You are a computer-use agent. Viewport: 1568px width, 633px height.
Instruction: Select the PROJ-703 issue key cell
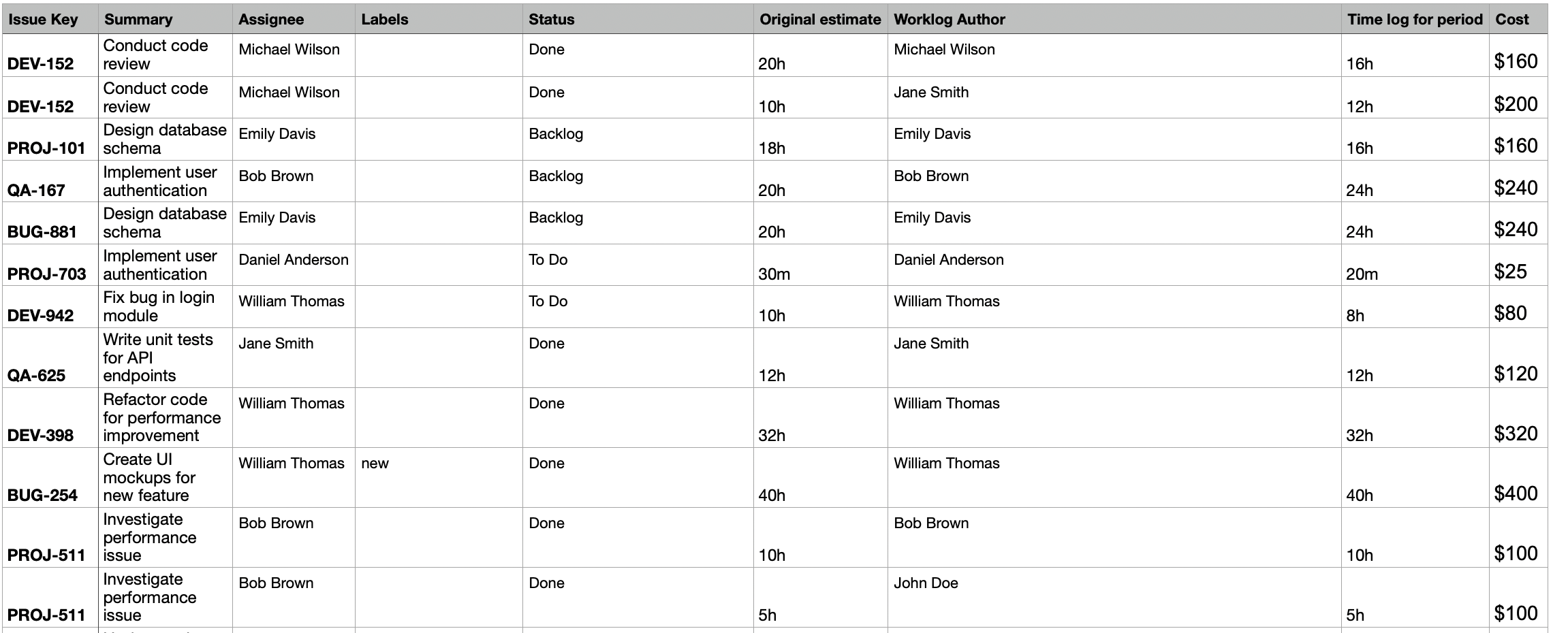[47, 274]
